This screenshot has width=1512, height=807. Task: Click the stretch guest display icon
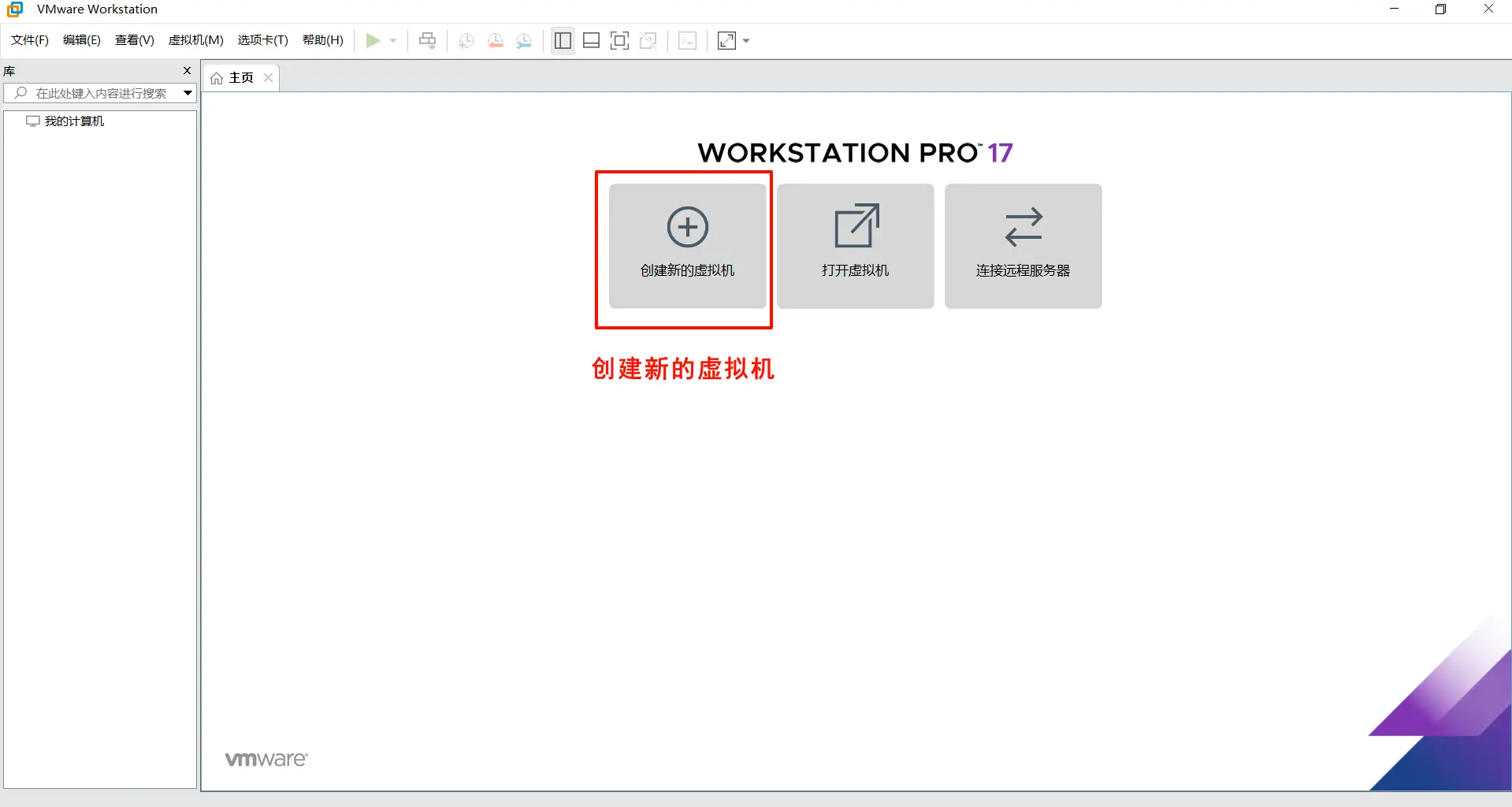point(727,40)
